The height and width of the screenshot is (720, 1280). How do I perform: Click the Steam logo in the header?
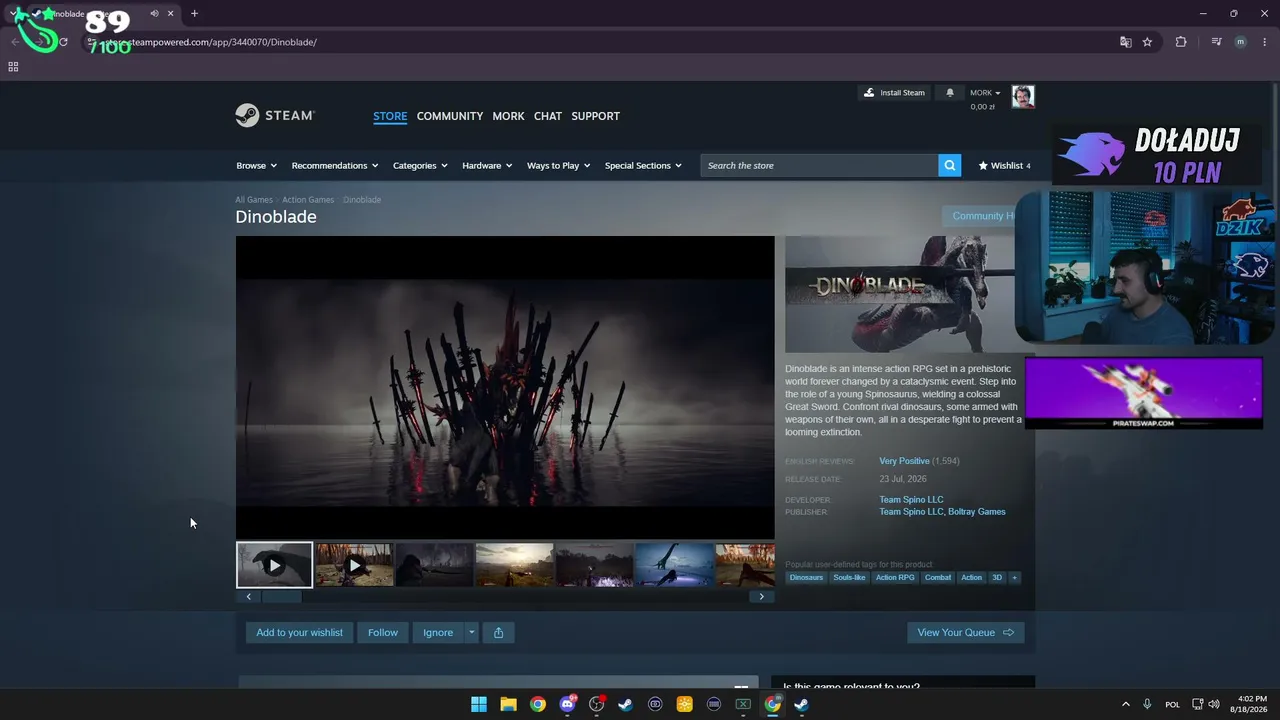(x=275, y=116)
